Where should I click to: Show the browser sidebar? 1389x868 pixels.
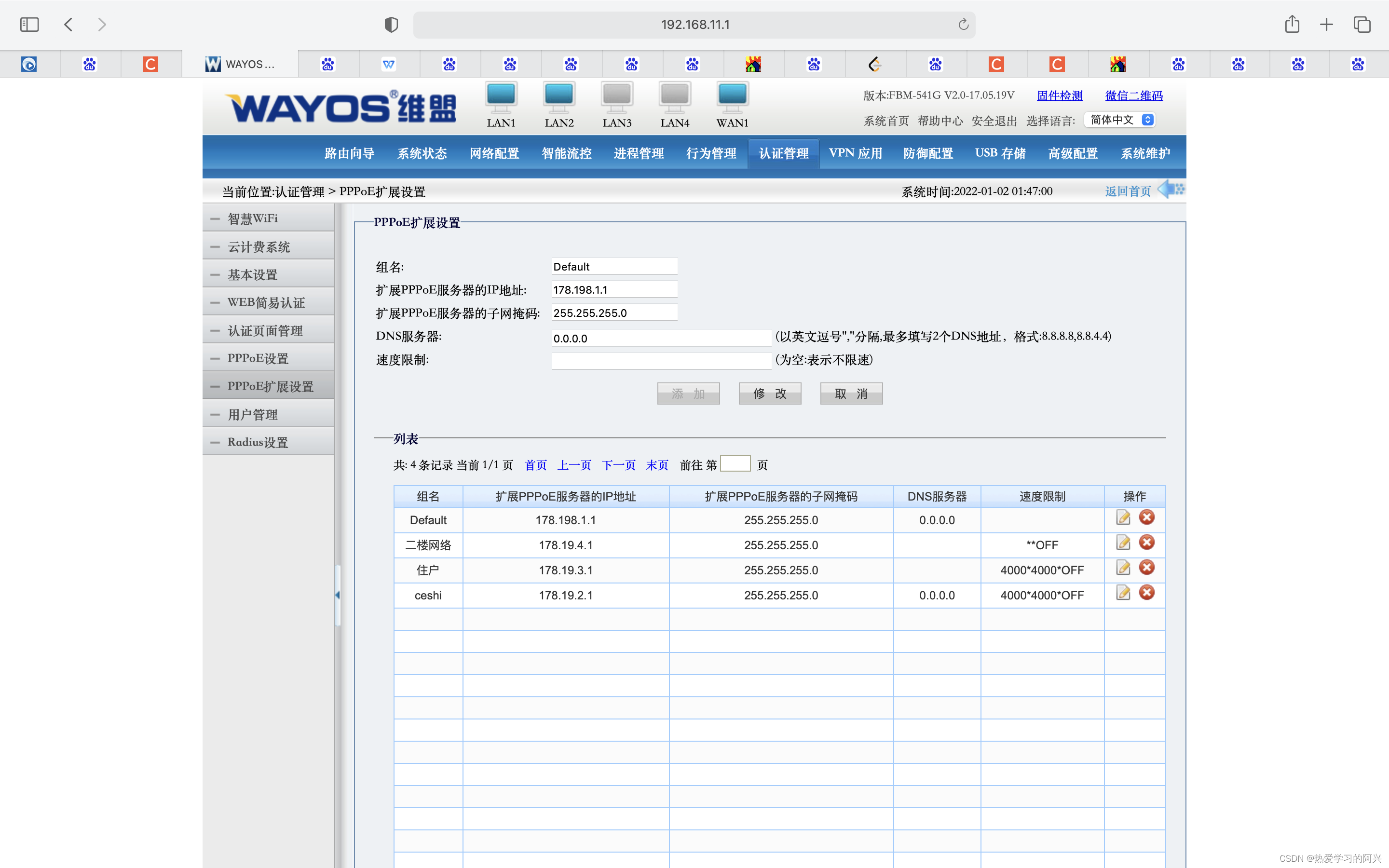(x=29, y=25)
